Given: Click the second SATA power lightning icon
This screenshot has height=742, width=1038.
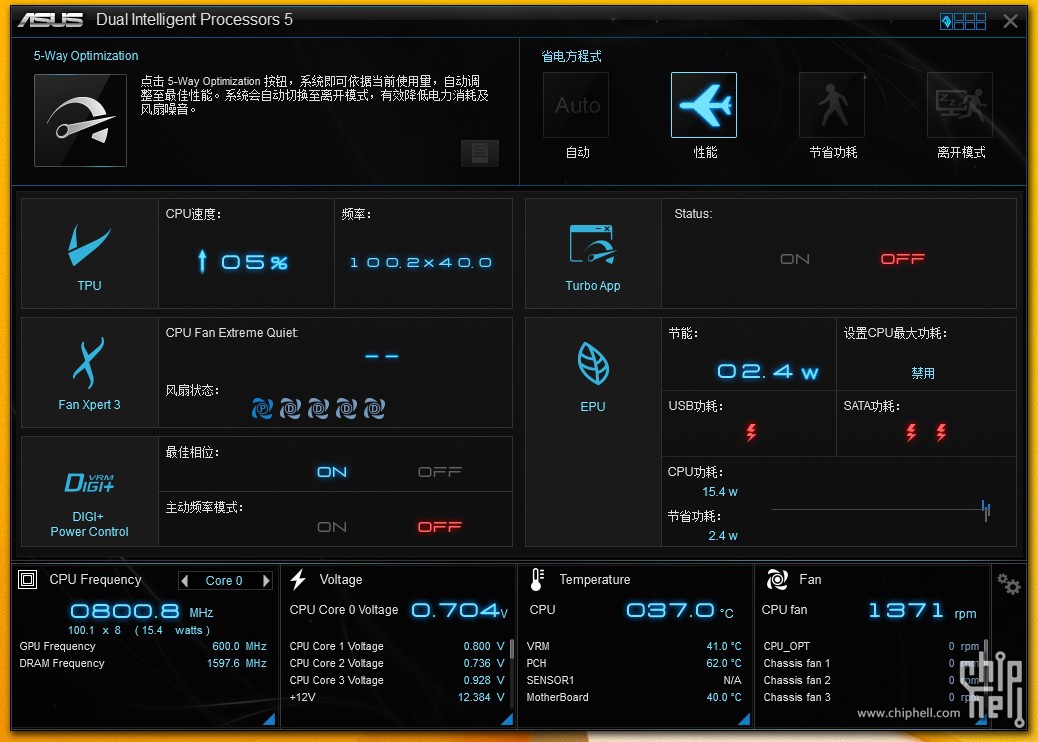Looking at the screenshot, I should (941, 433).
